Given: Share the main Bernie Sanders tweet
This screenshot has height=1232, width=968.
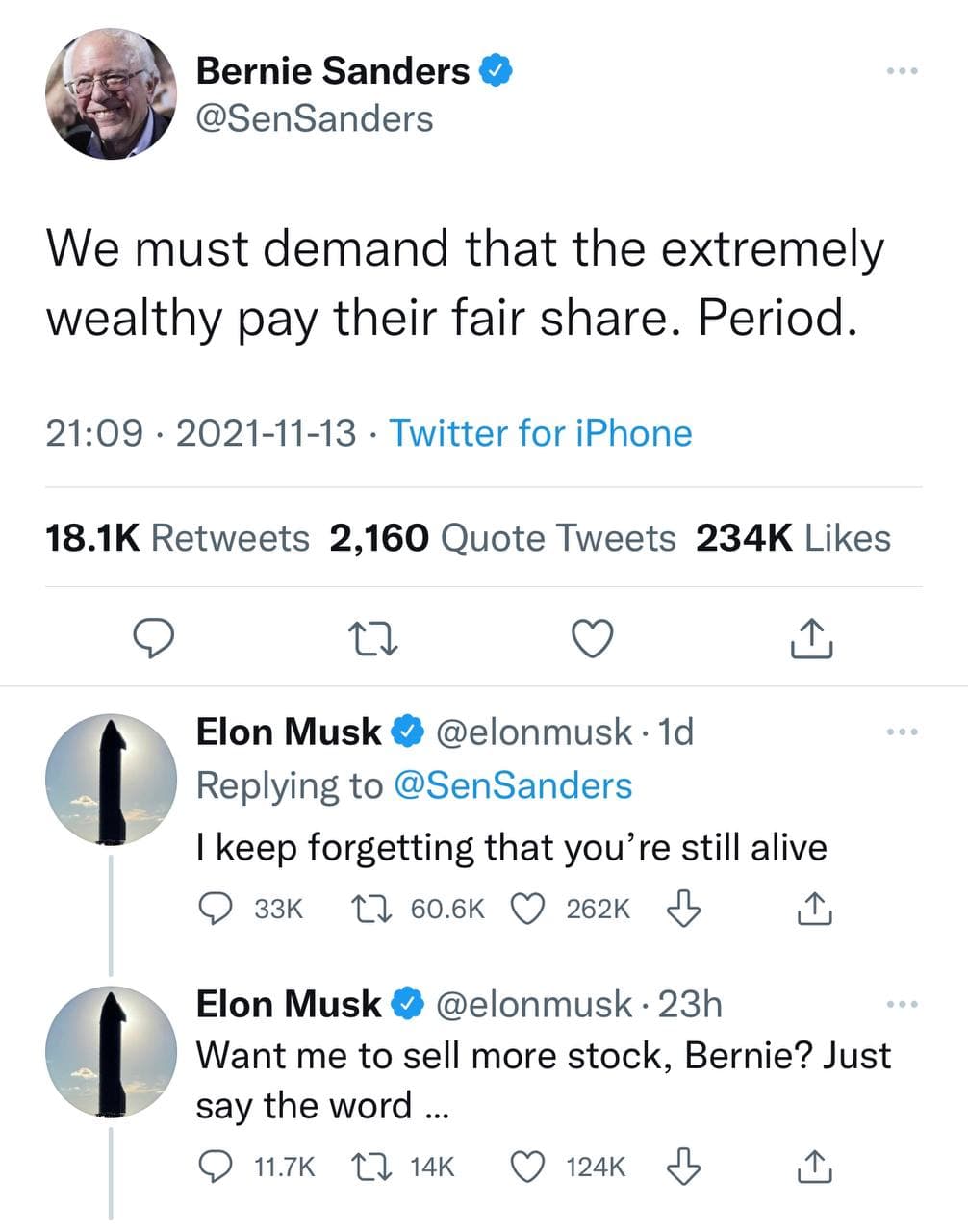Looking at the screenshot, I should click(x=811, y=638).
